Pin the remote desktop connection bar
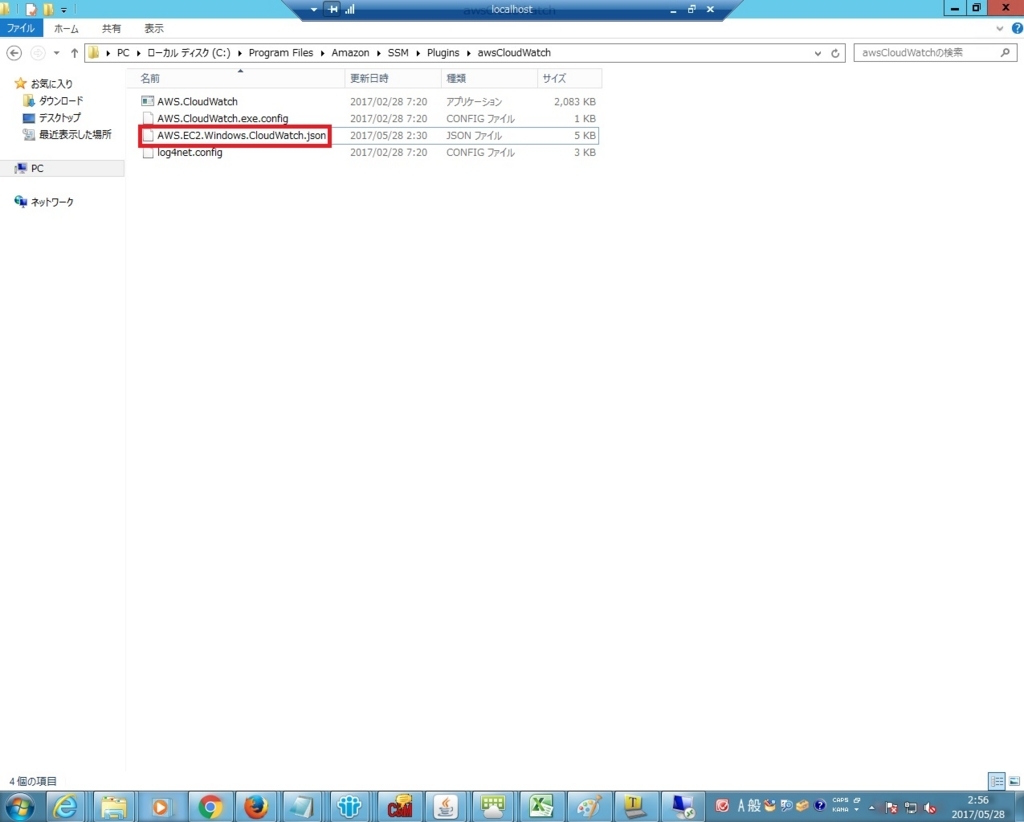 tap(332, 9)
